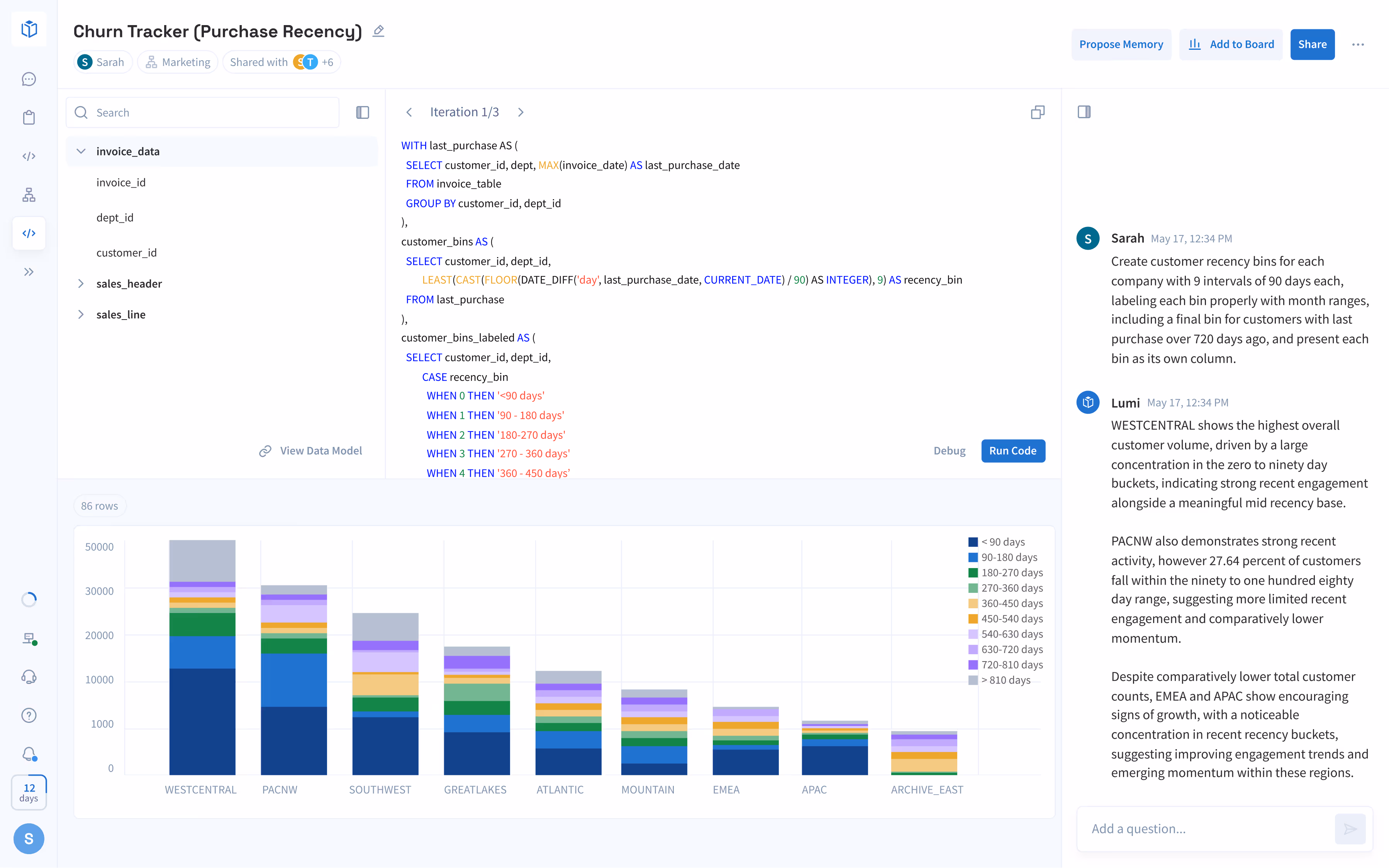The image size is (1389, 868).
Task: Click the help question mark icon
Action: click(x=29, y=715)
